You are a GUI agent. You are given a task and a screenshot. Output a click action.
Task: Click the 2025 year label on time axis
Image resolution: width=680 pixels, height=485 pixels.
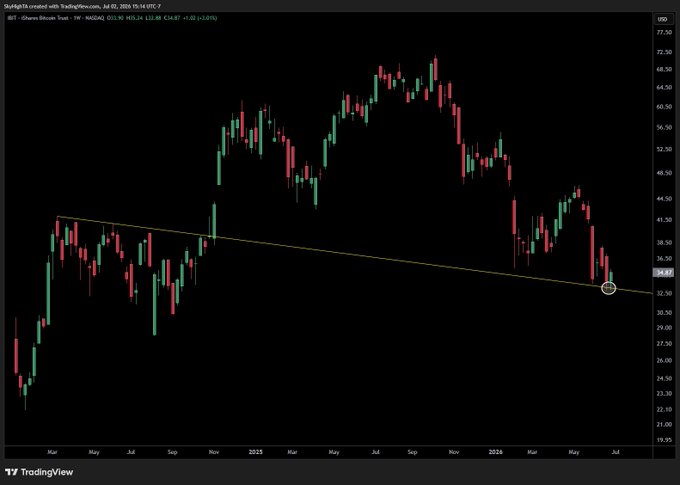point(255,452)
